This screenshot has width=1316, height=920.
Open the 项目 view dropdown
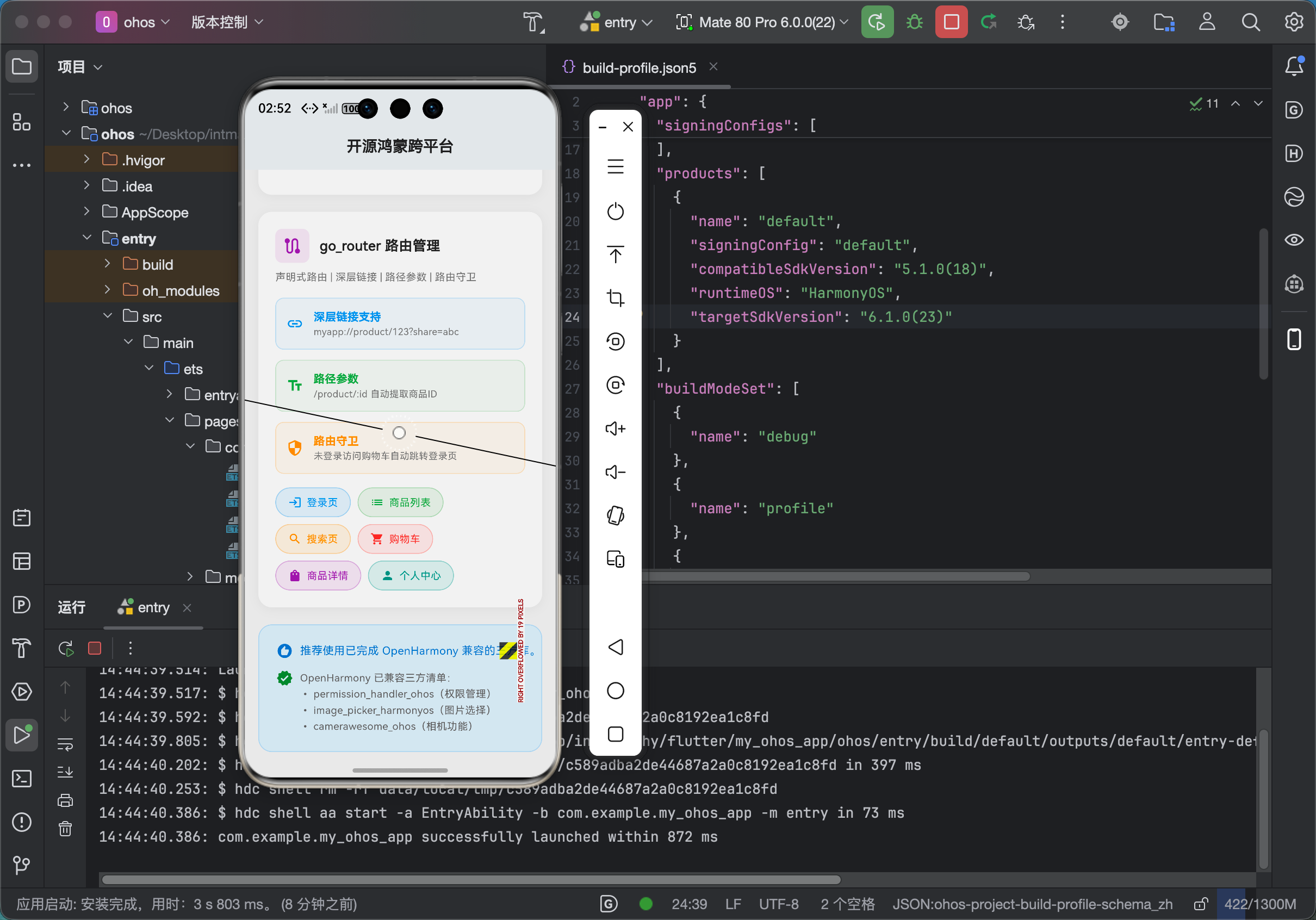point(80,66)
